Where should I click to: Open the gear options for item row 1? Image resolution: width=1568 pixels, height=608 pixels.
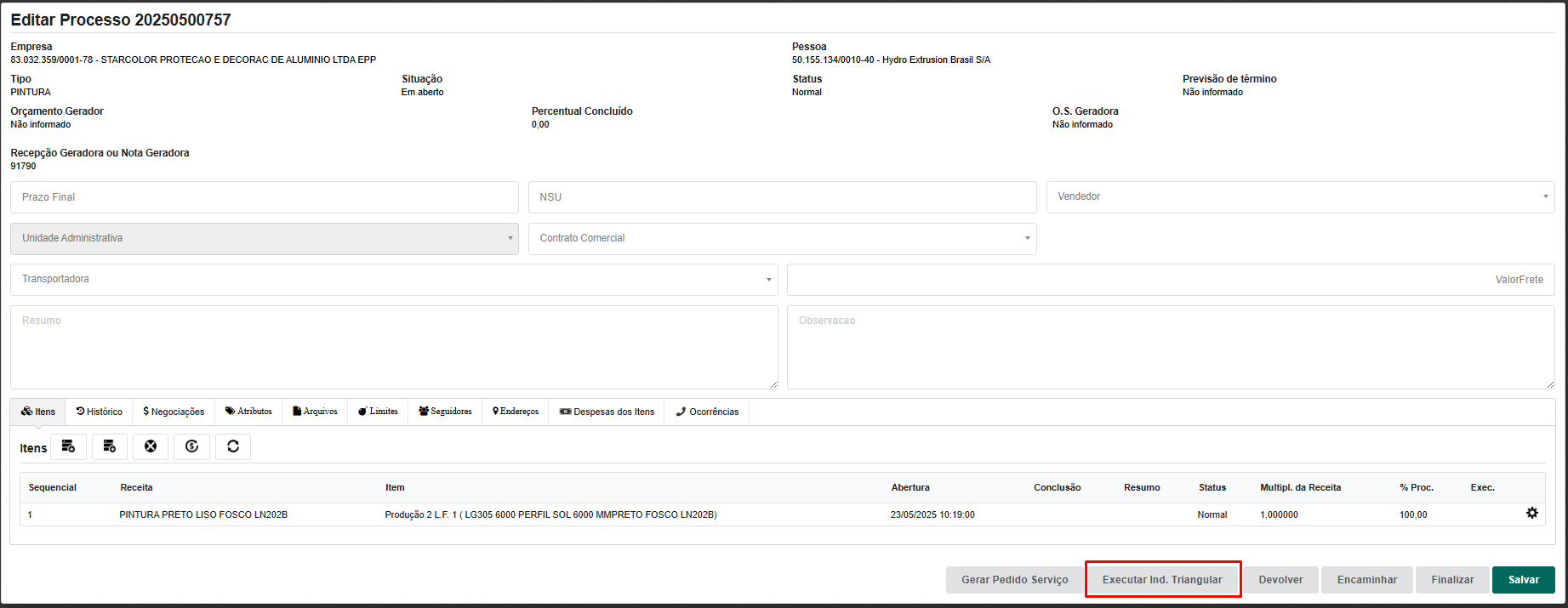pos(1531,513)
